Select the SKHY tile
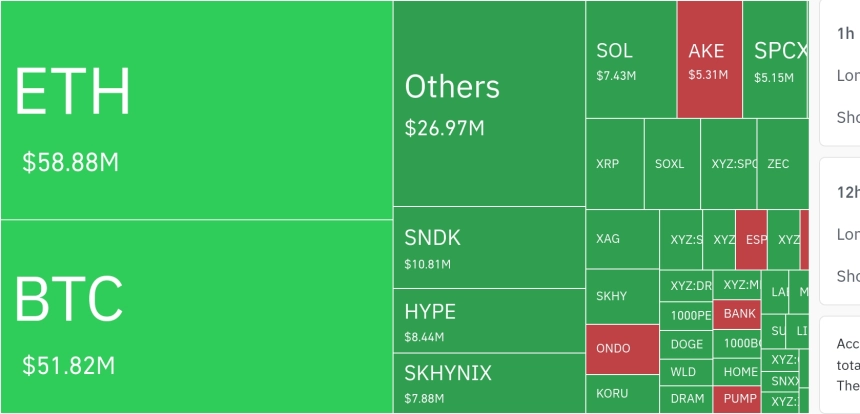Screen dimensions: 860x414 pyautogui.click(x=623, y=297)
